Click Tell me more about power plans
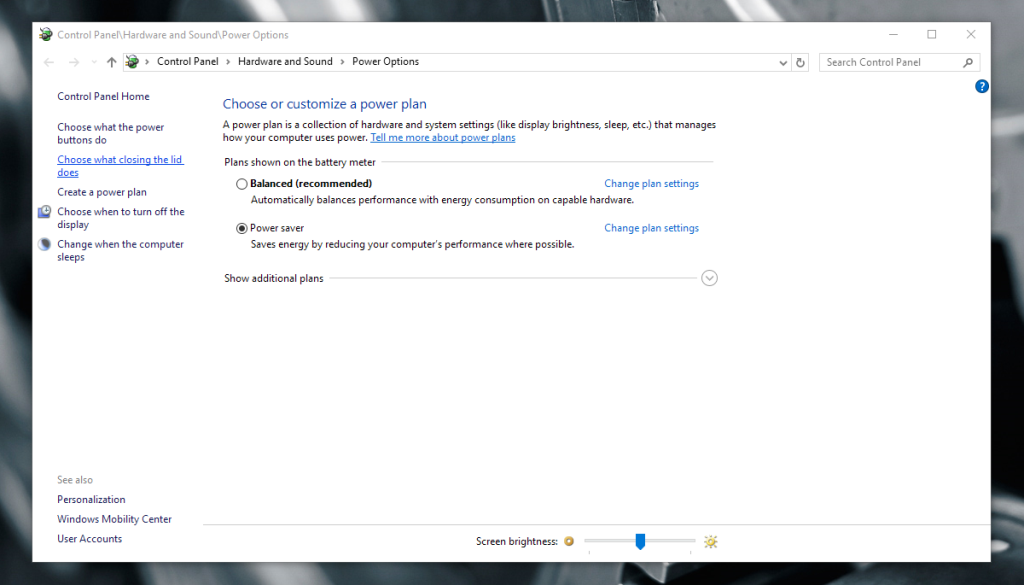Viewport: 1024px width, 585px height. 443,137
